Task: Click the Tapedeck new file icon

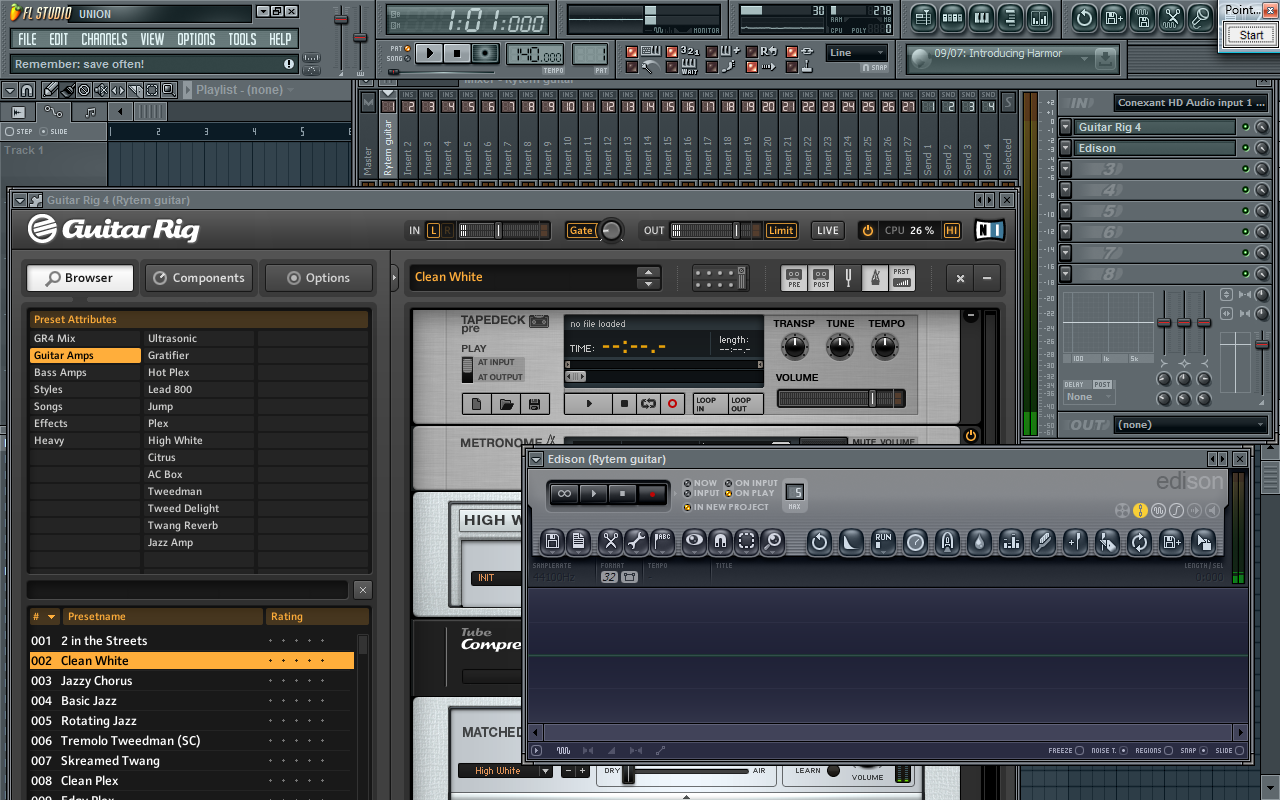Action: pos(477,404)
